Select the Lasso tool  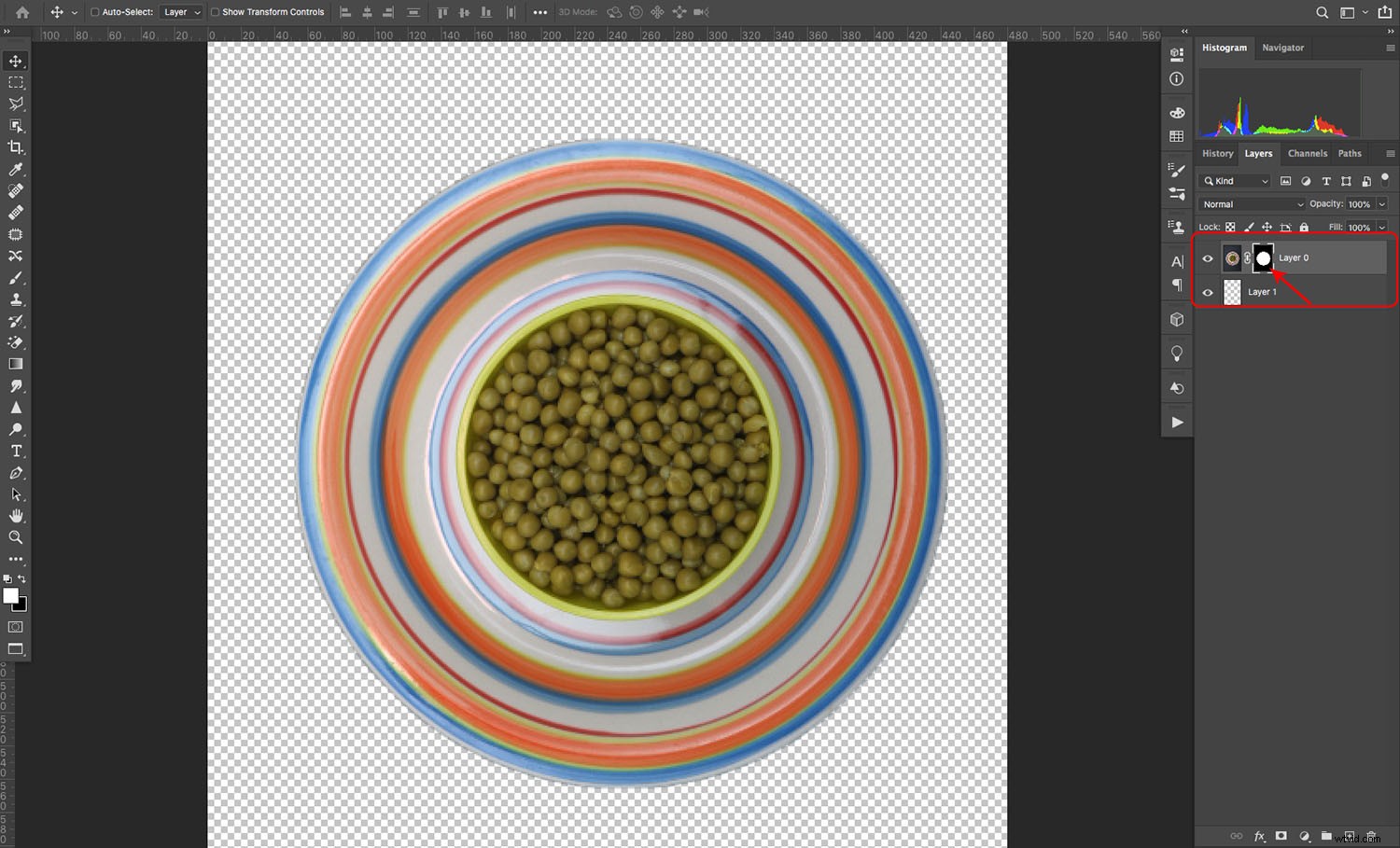pyautogui.click(x=15, y=104)
